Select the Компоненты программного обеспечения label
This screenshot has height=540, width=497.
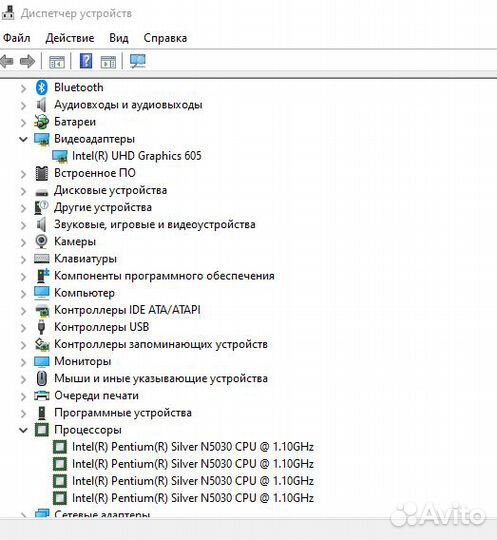pyautogui.click(x=164, y=276)
